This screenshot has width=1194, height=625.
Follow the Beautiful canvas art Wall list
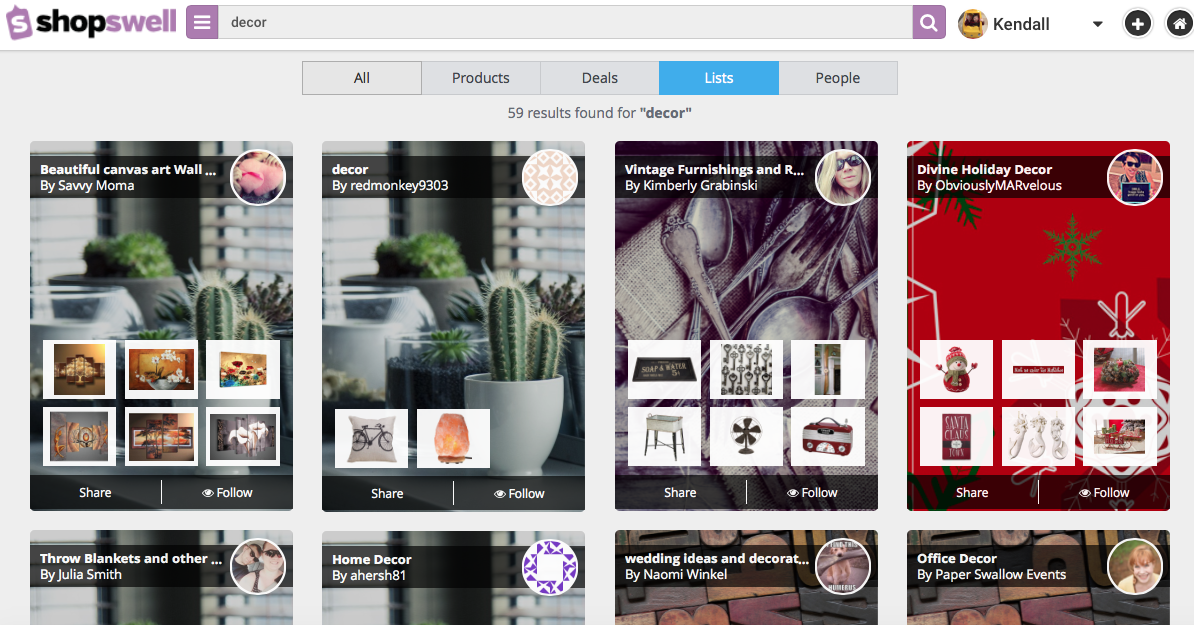(x=227, y=492)
